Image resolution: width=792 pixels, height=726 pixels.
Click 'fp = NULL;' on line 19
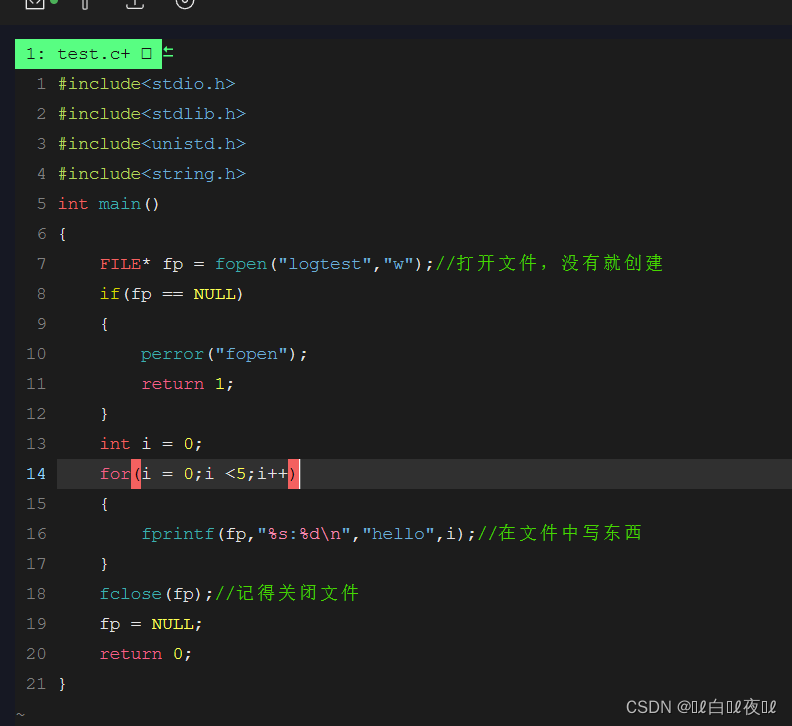click(151, 624)
